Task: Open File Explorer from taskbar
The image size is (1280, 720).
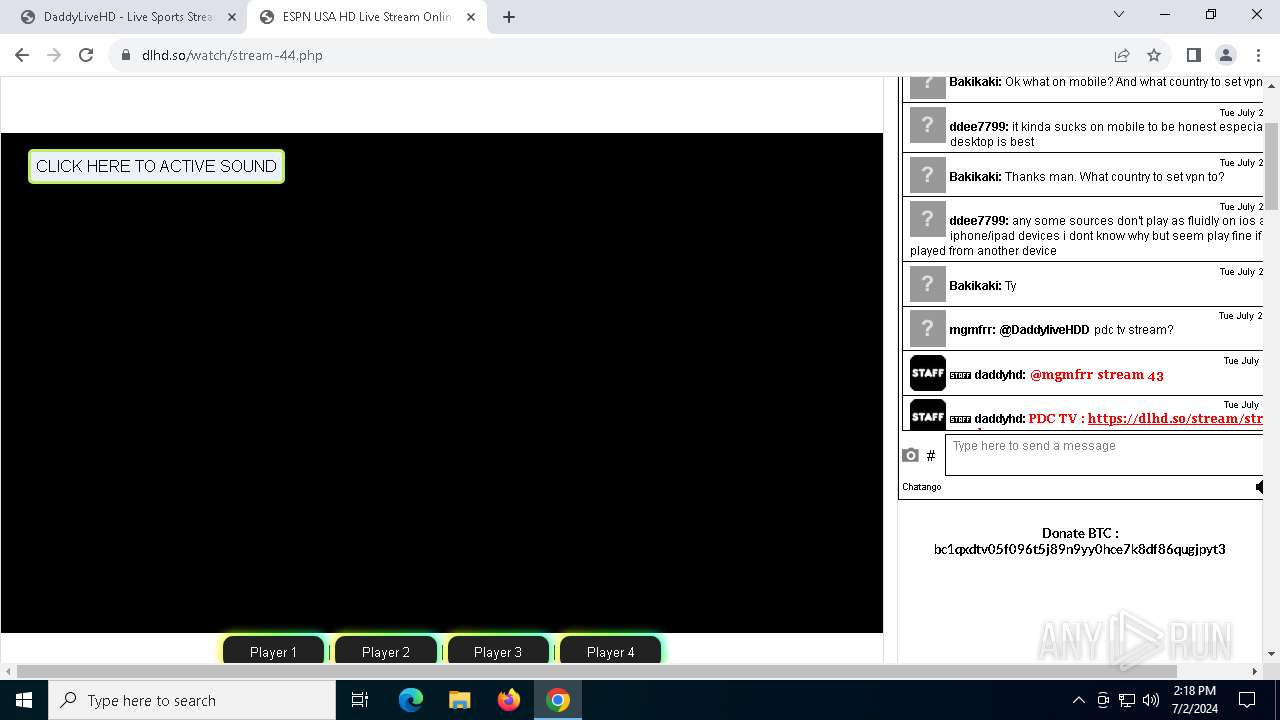Action: coord(460,700)
